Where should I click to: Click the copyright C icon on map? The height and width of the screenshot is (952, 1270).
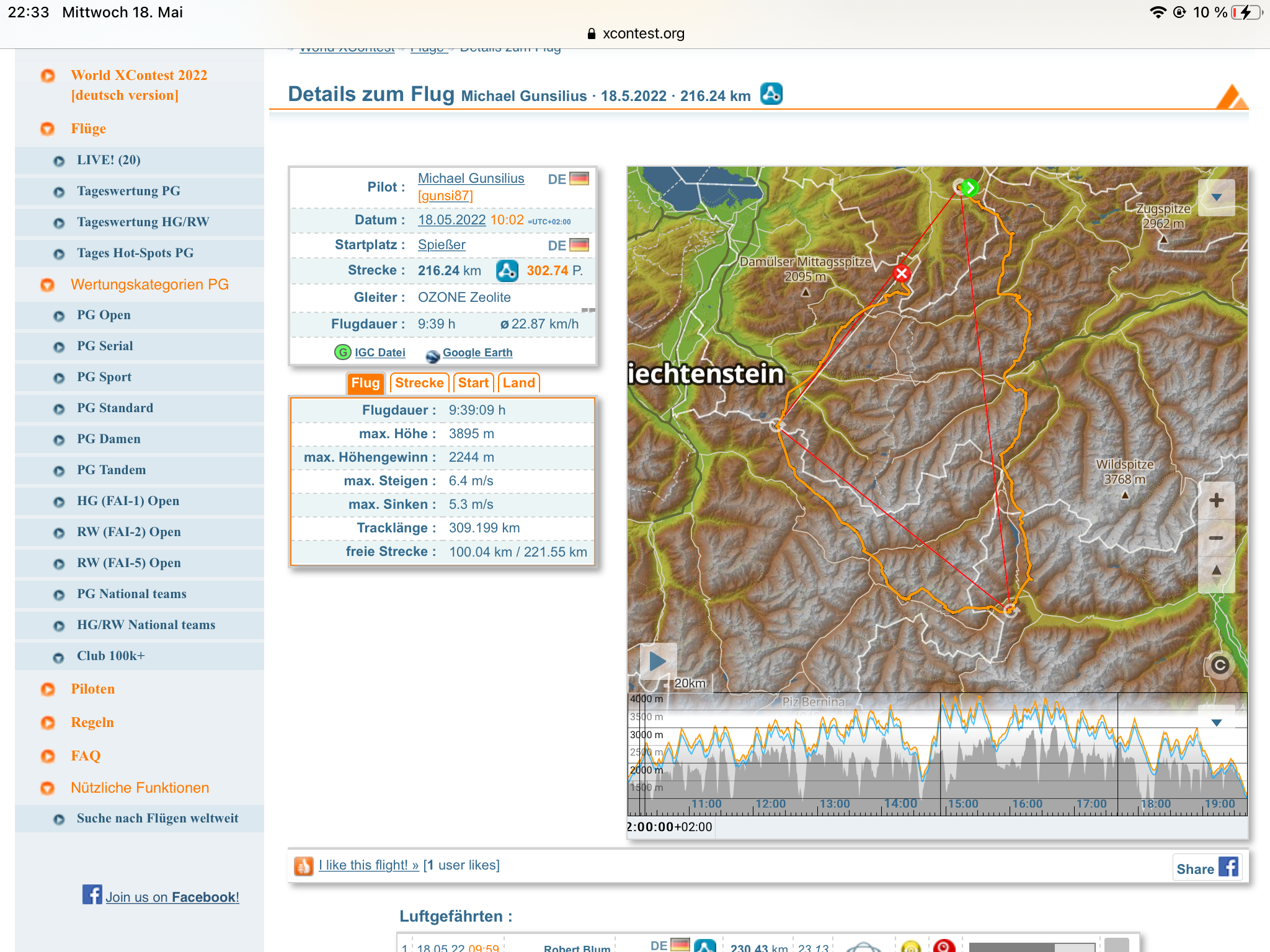tap(1219, 665)
